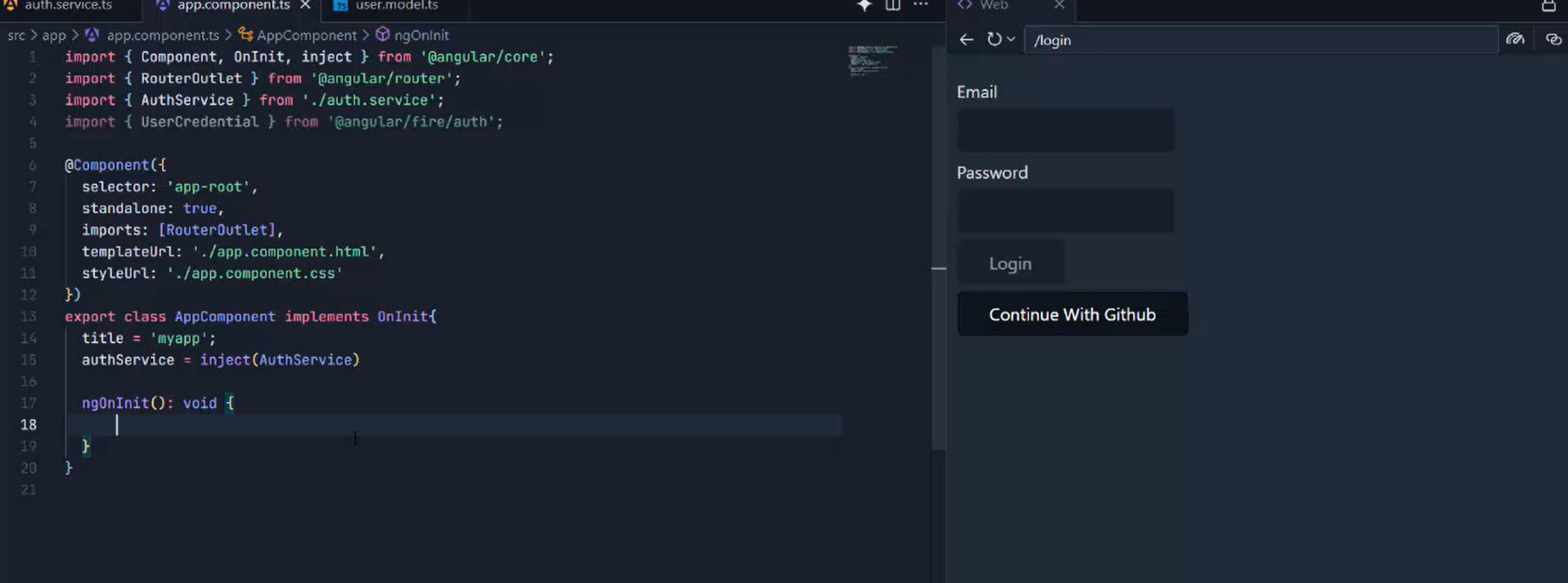Click the @Component decorator
This screenshot has height=583, width=1568.
point(107,165)
